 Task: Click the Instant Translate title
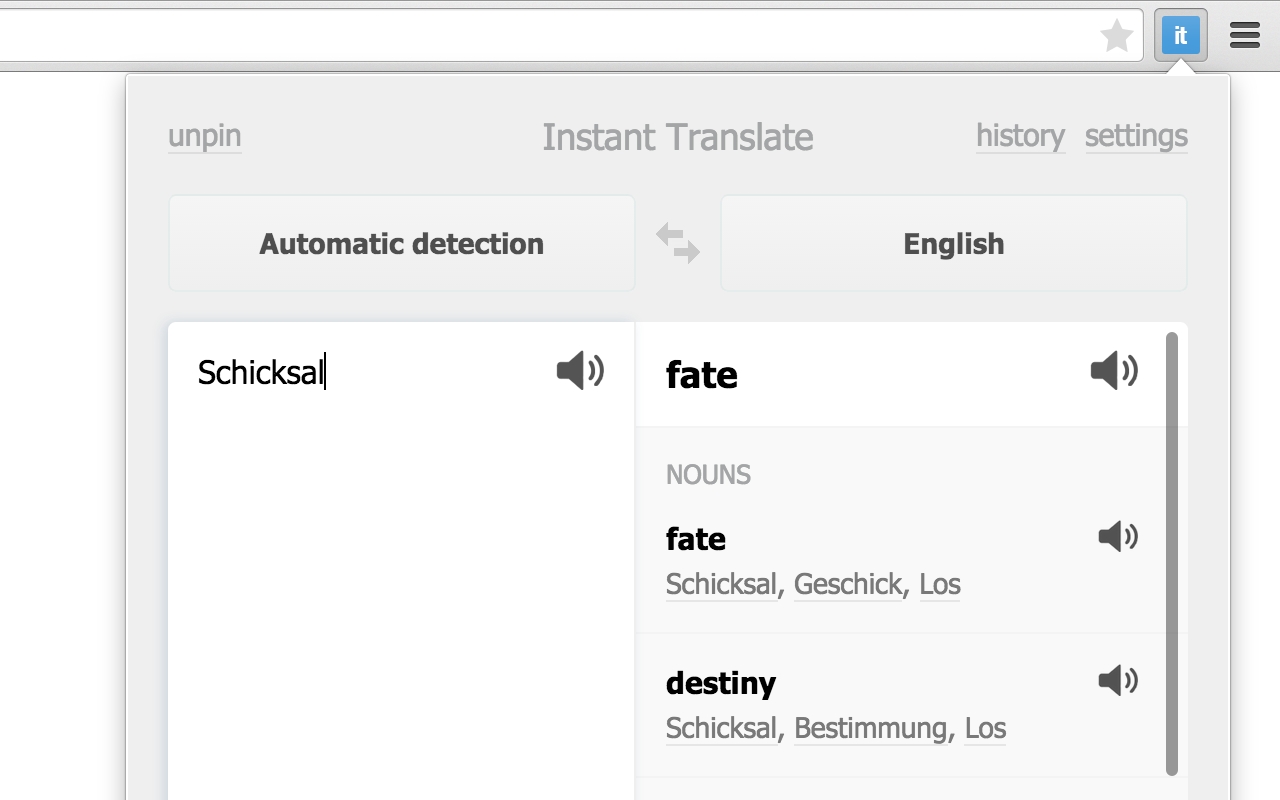[678, 137]
